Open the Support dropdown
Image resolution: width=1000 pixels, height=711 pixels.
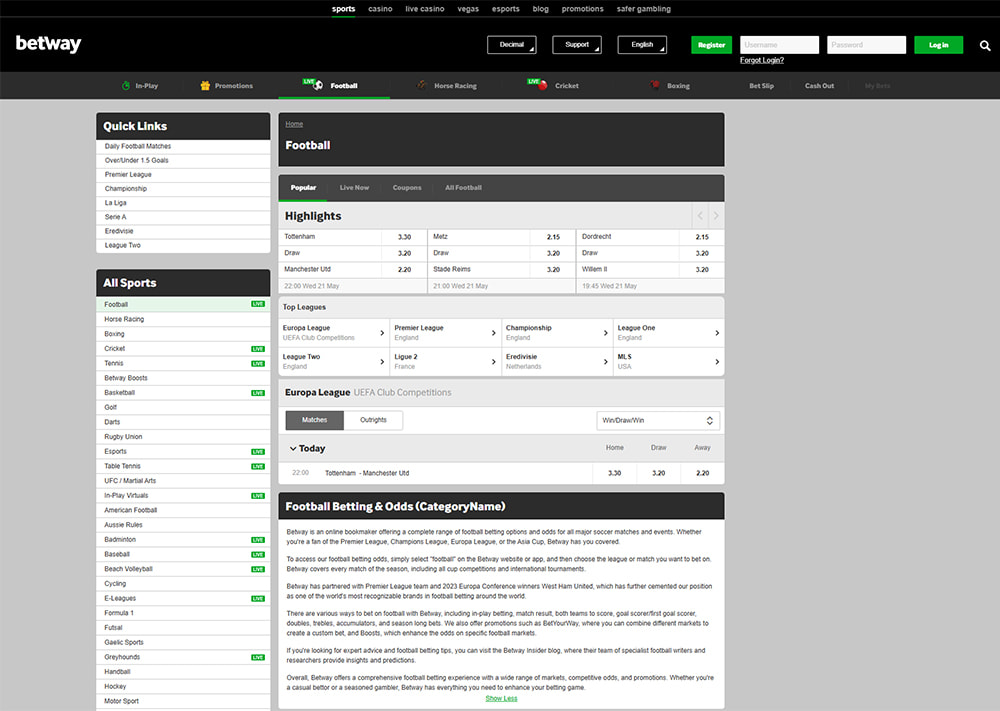(x=577, y=45)
